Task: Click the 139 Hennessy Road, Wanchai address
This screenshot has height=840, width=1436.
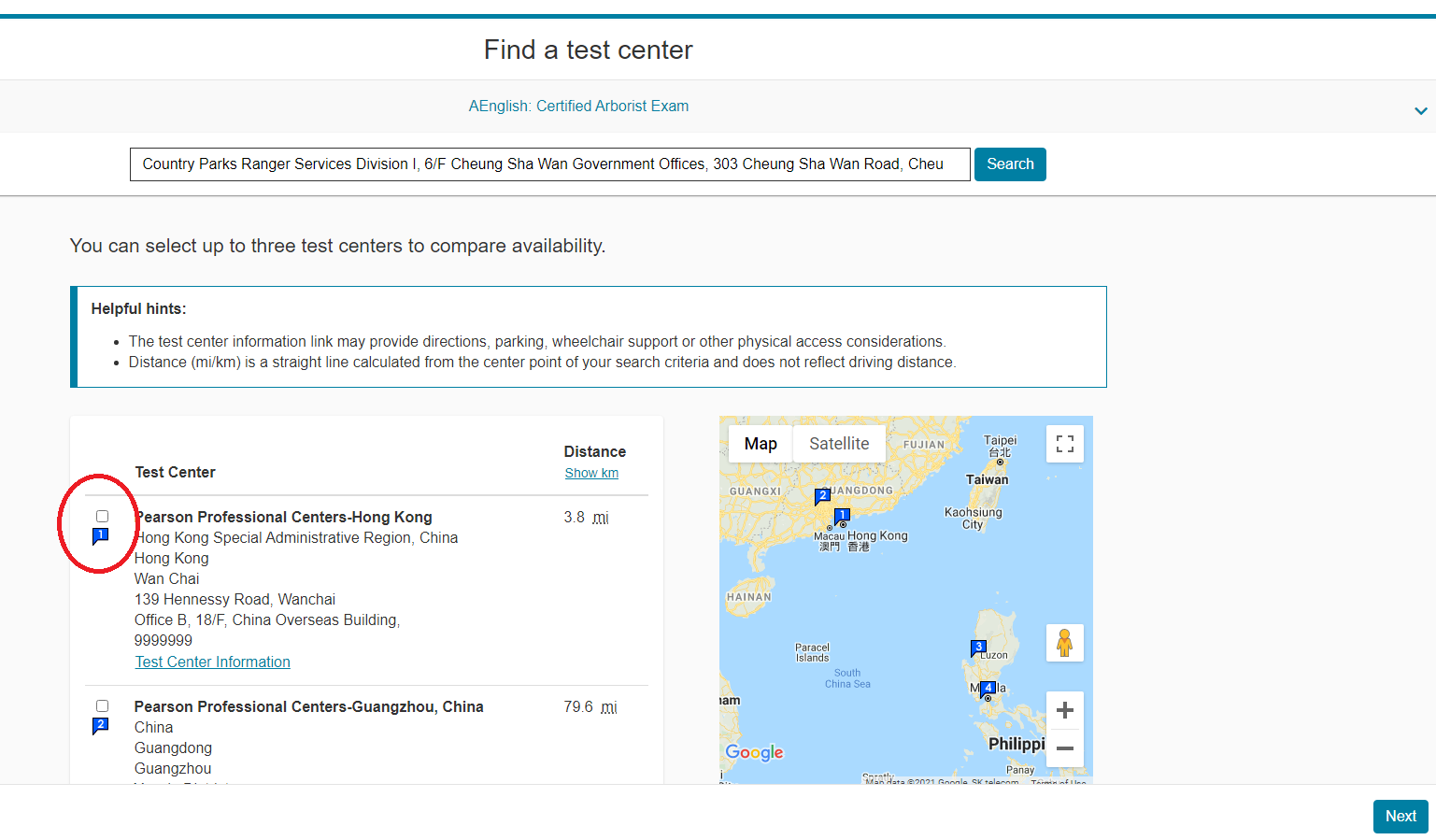Action: pyautogui.click(x=235, y=600)
